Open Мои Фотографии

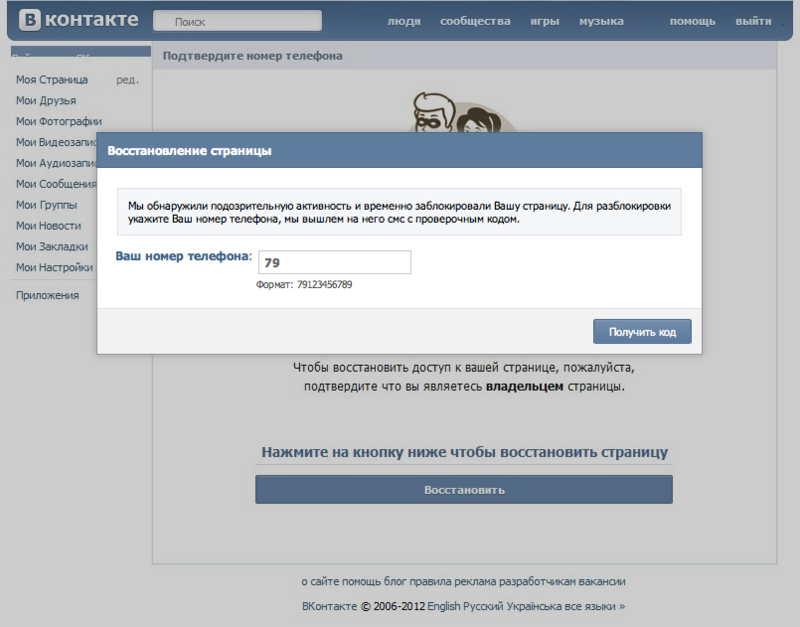click(x=59, y=121)
